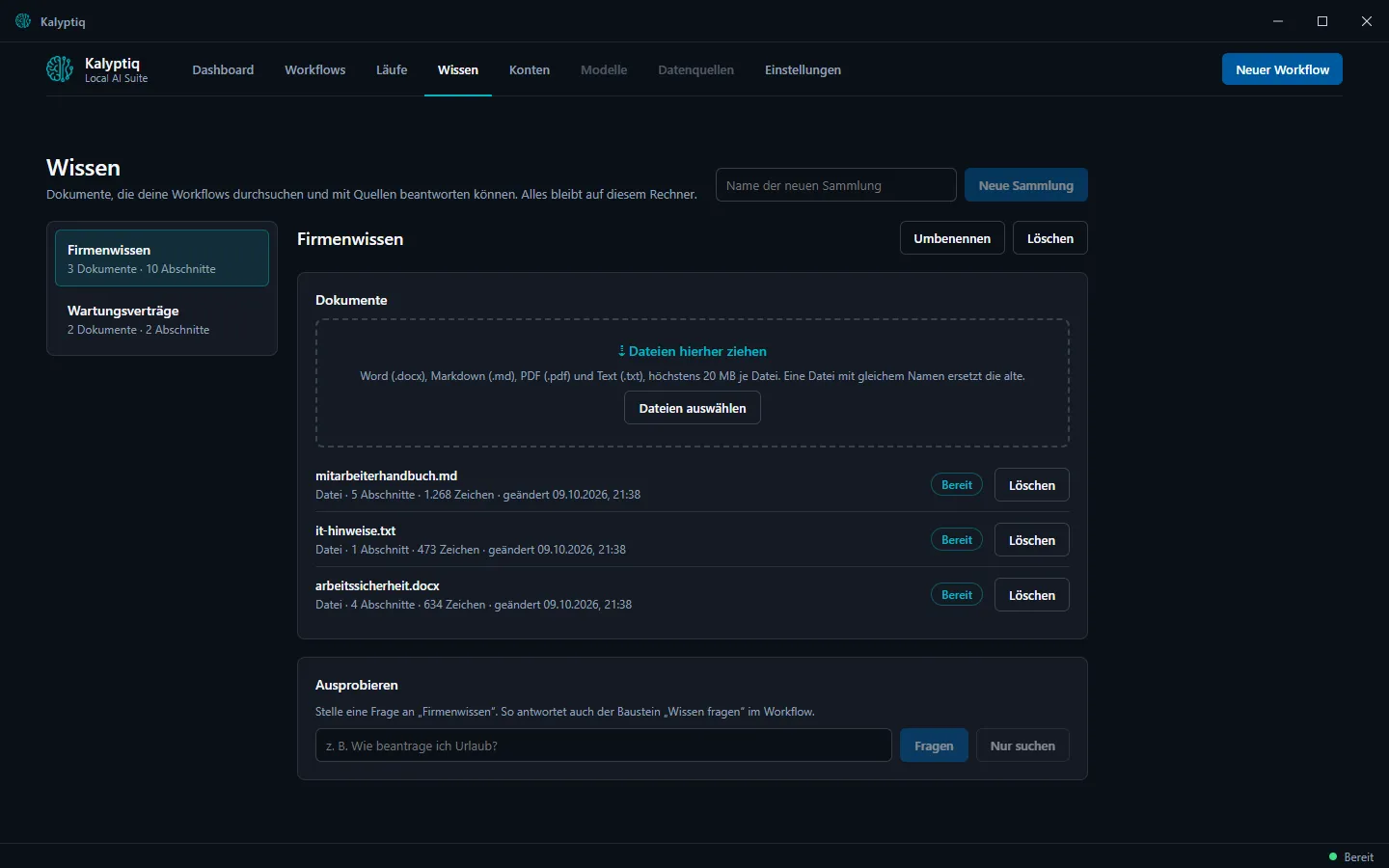This screenshot has width=1389, height=868.
Task: Select the Wartungsverträge collection
Action: point(162,319)
